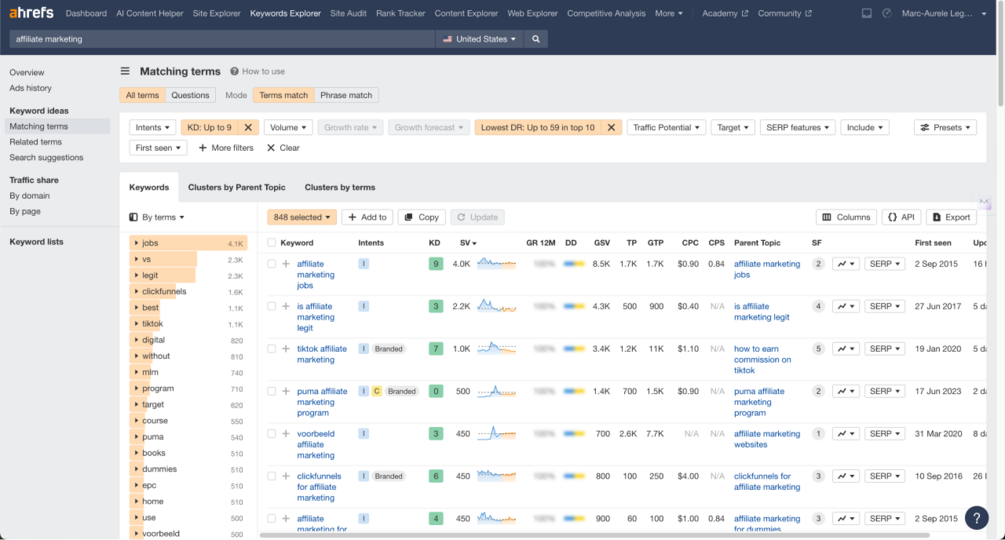
Task: Open Search suggestions in sidebar
Action: tap(46, 158)
